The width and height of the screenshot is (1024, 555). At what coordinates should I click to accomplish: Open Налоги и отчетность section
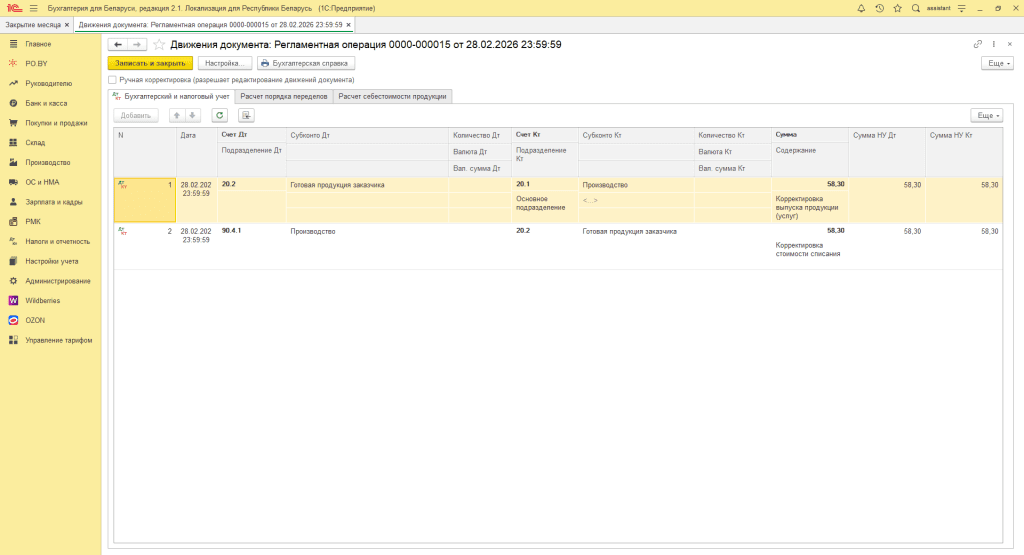(57, 242)
